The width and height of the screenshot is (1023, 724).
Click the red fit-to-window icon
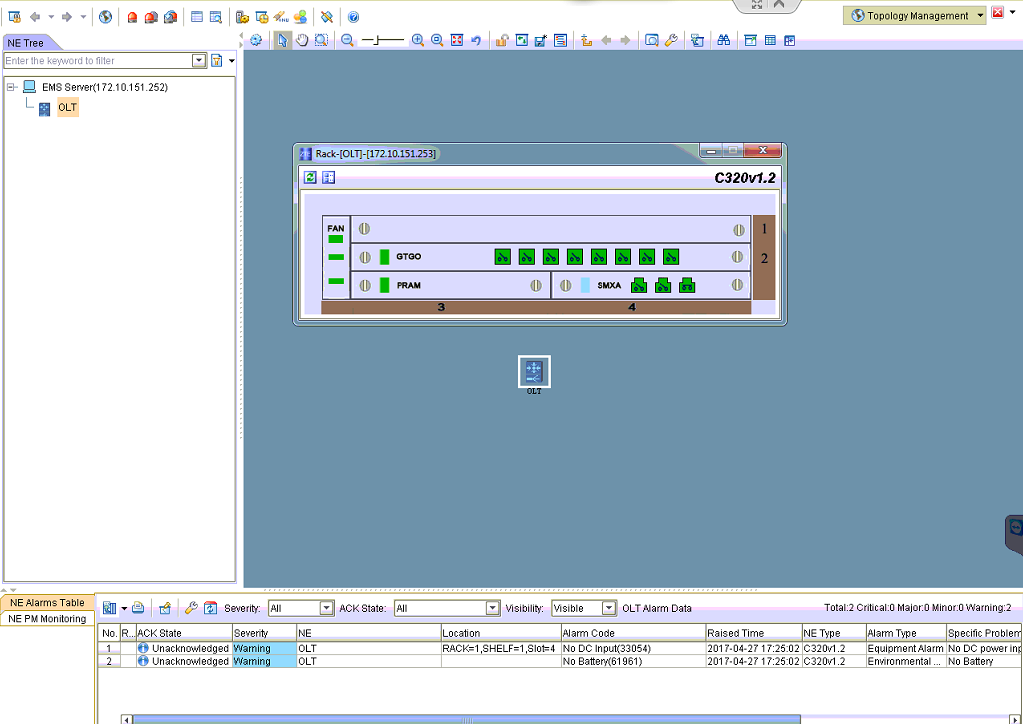click(x=457, y=40)
